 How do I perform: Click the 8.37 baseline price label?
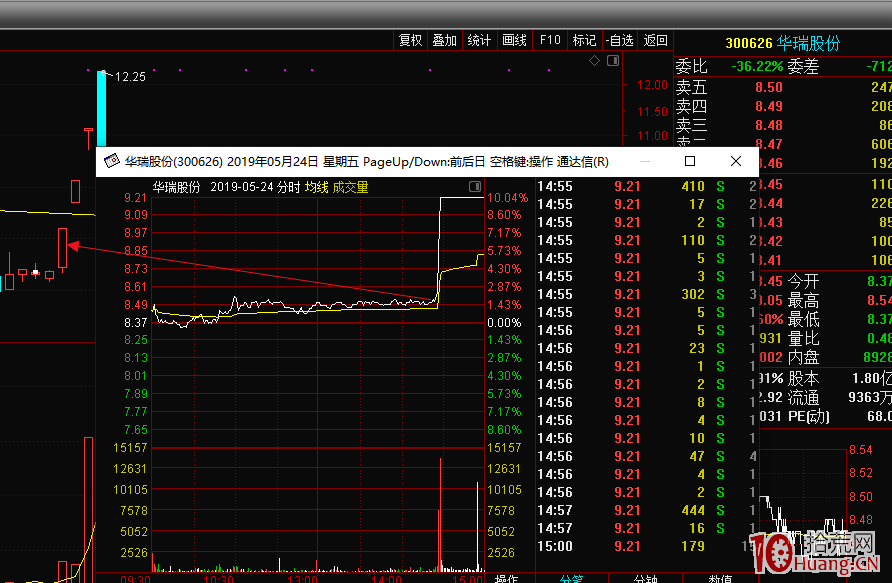coord(136,322)
